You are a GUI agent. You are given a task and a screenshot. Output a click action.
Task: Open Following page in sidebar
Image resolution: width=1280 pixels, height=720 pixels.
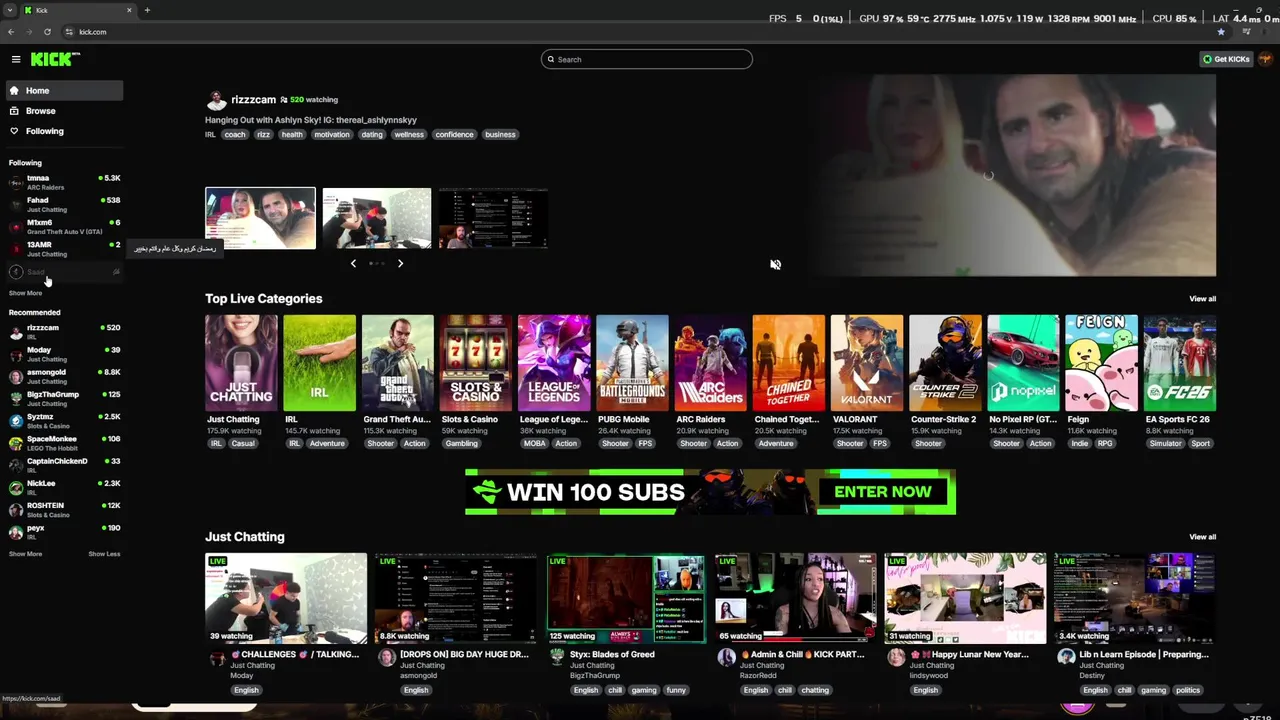pyautogui.click(x=65, y=131)
